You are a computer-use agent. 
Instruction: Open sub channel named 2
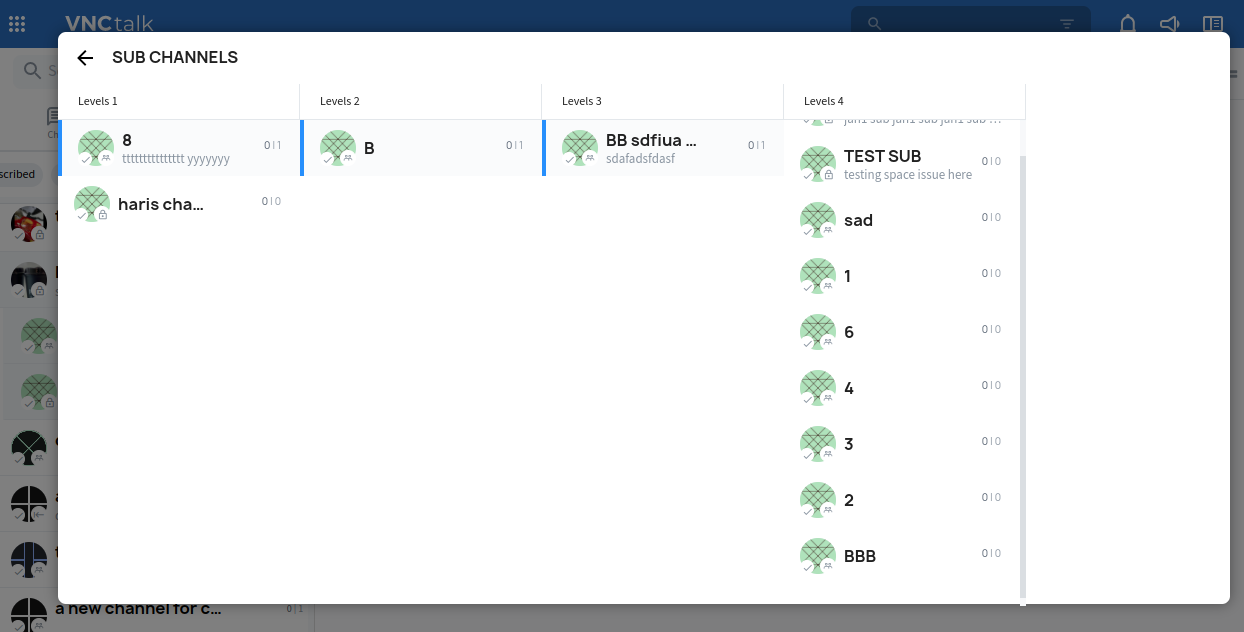[849, 500]
